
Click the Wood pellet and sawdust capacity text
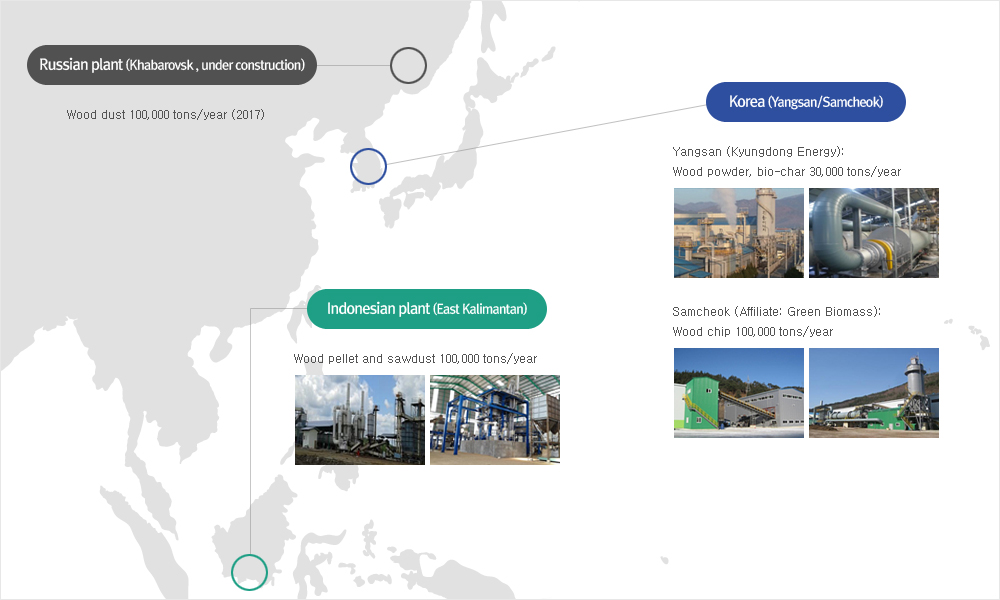(x=415, y=359)
